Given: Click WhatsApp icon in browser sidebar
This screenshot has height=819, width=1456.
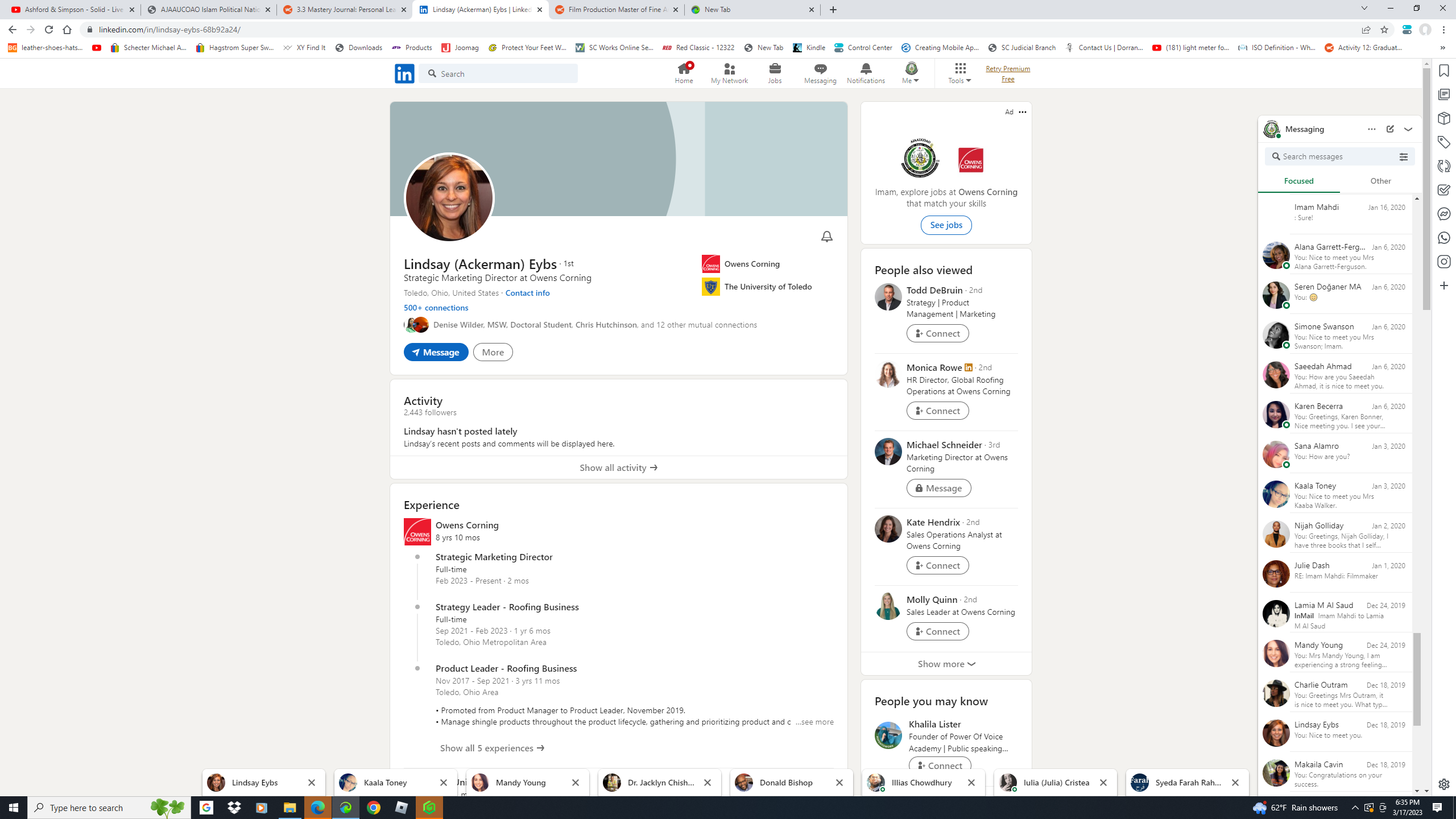Looking at the screenshot, I should pos(1443,238).
